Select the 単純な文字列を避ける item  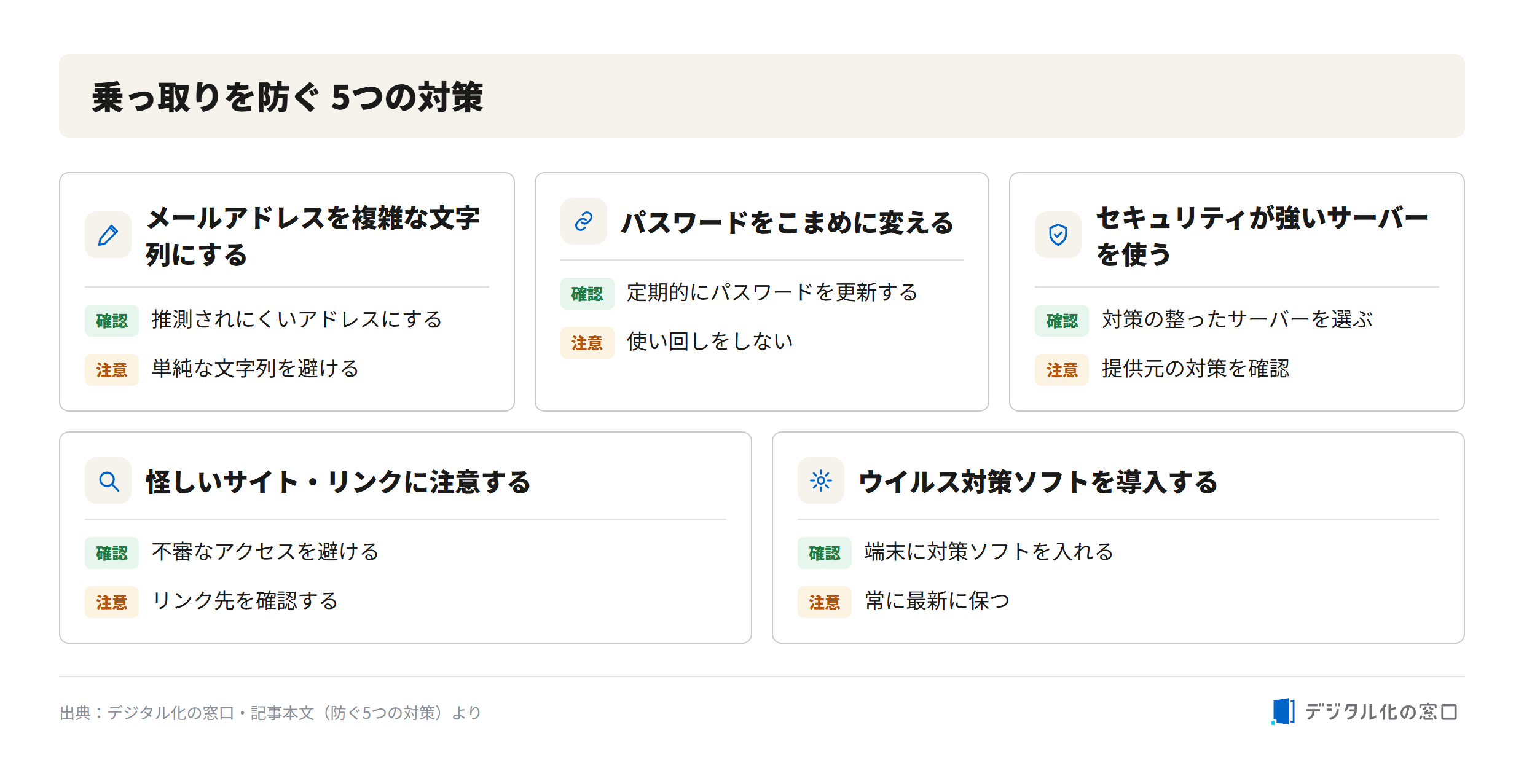[255, 369]
